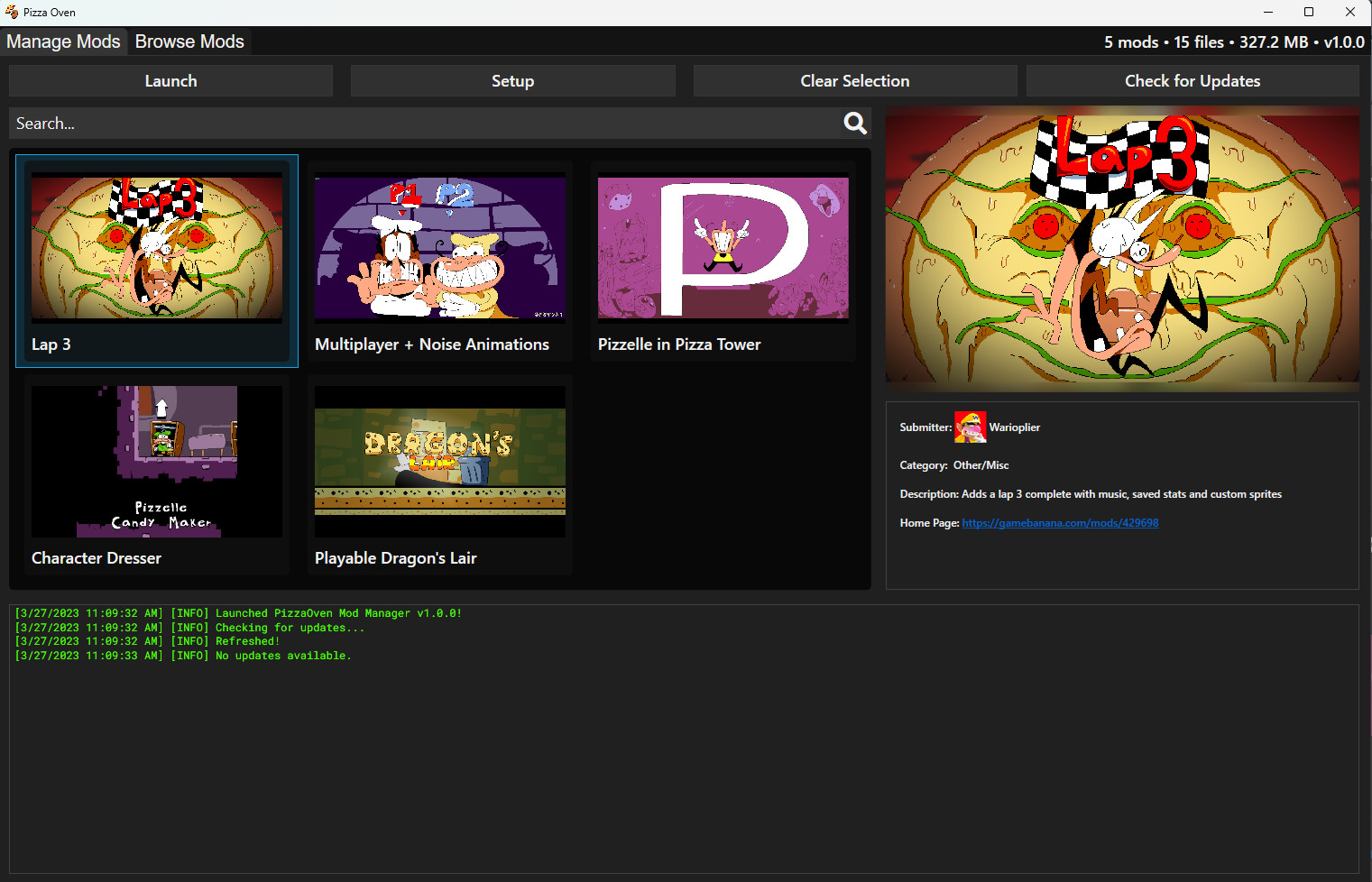Screen dimensions: 1372x882
Task: Switch to the Manage Mods tab
Action: pyautogui.click(x=63, y=41)
